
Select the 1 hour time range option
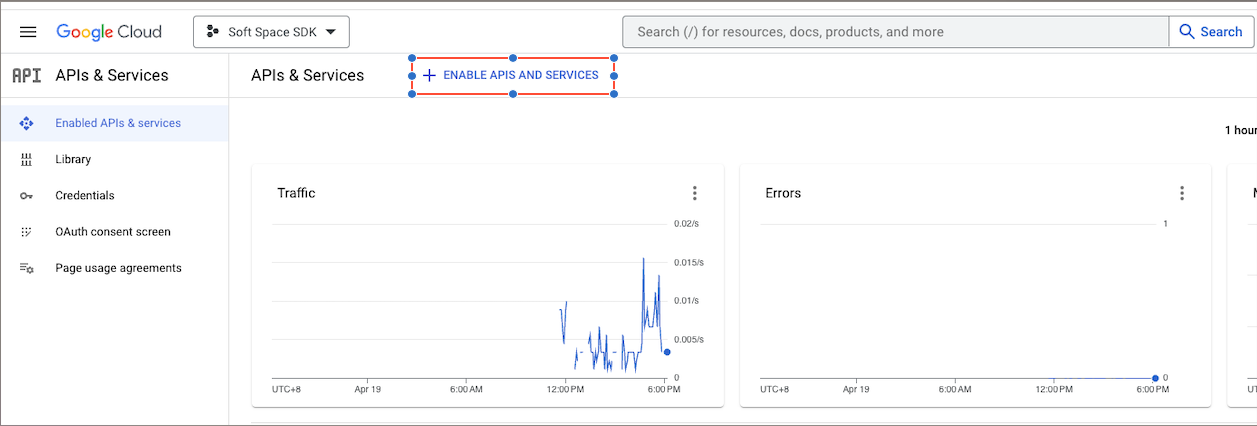1240,130
